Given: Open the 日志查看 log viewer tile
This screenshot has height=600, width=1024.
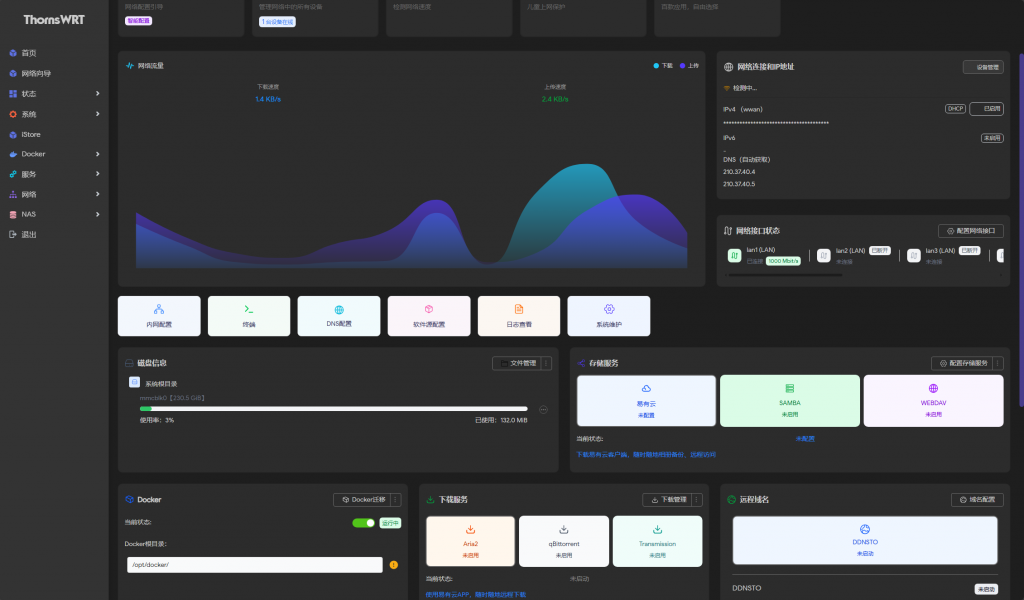Looking at the screenshot, I should [518, 315].
